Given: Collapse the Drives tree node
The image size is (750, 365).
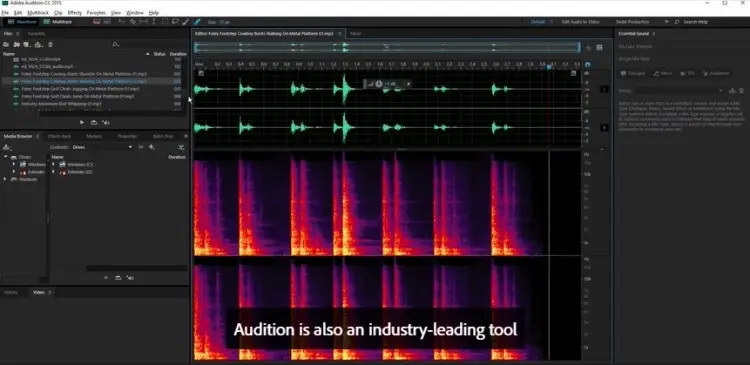Looking at the screenshot, I should point(5,157).
